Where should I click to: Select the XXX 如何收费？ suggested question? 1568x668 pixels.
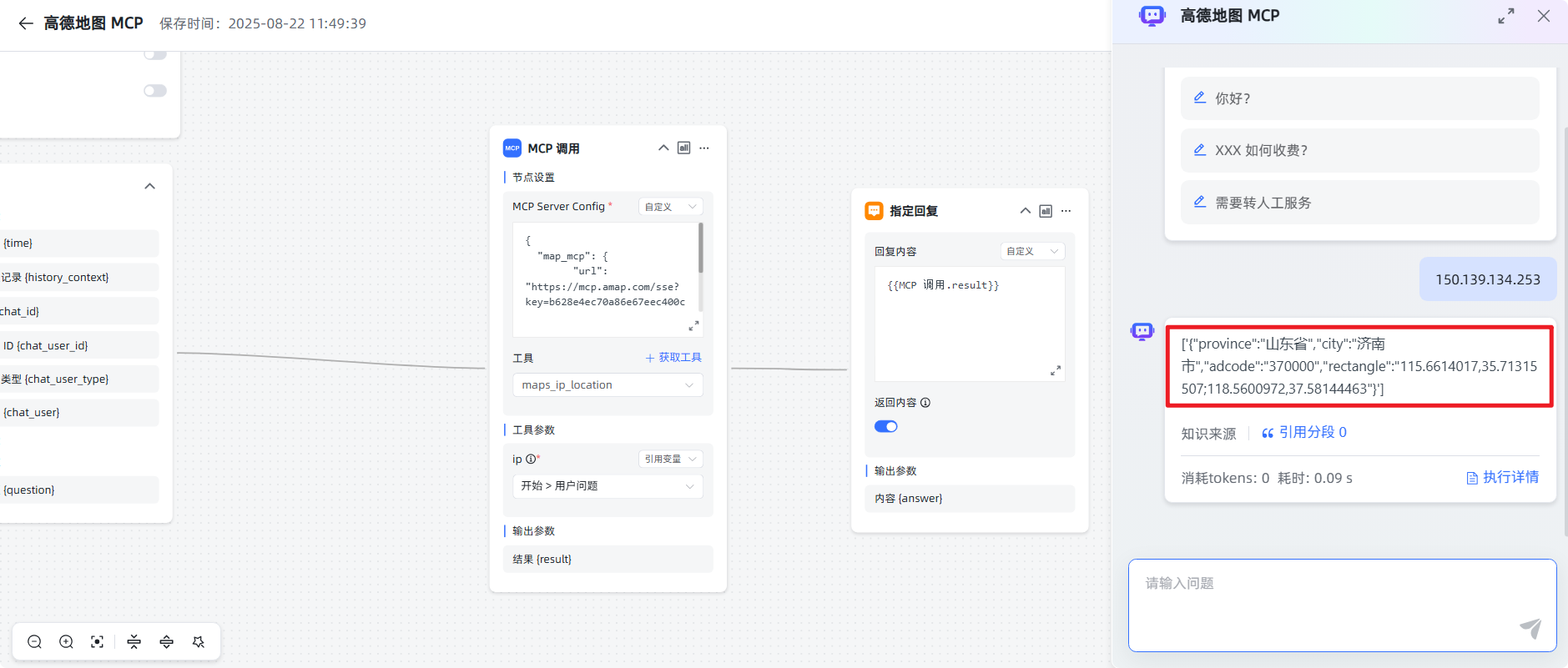(x=1360, y=150)
